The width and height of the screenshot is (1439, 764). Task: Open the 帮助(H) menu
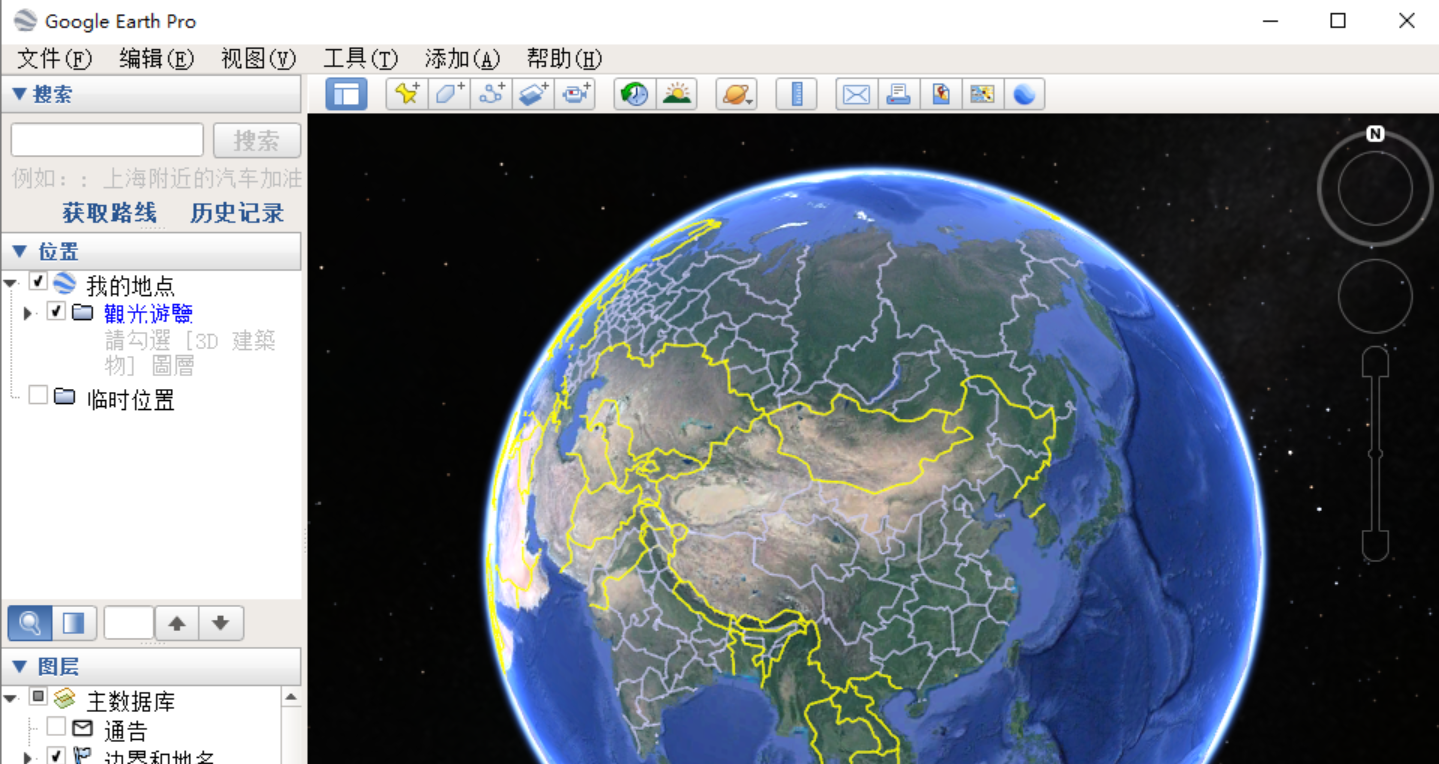565,59
